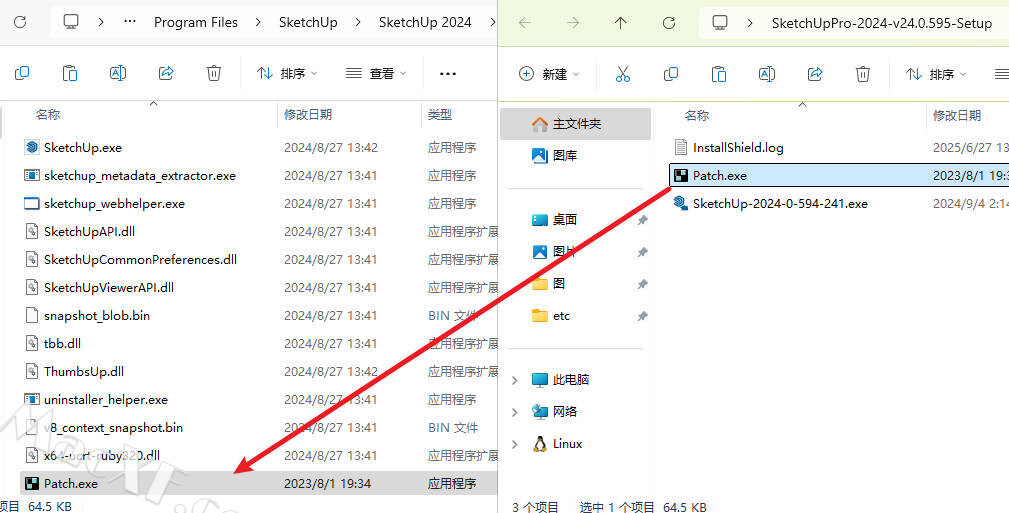Open 排序 sort dropdown in right window

coord(936,74)
